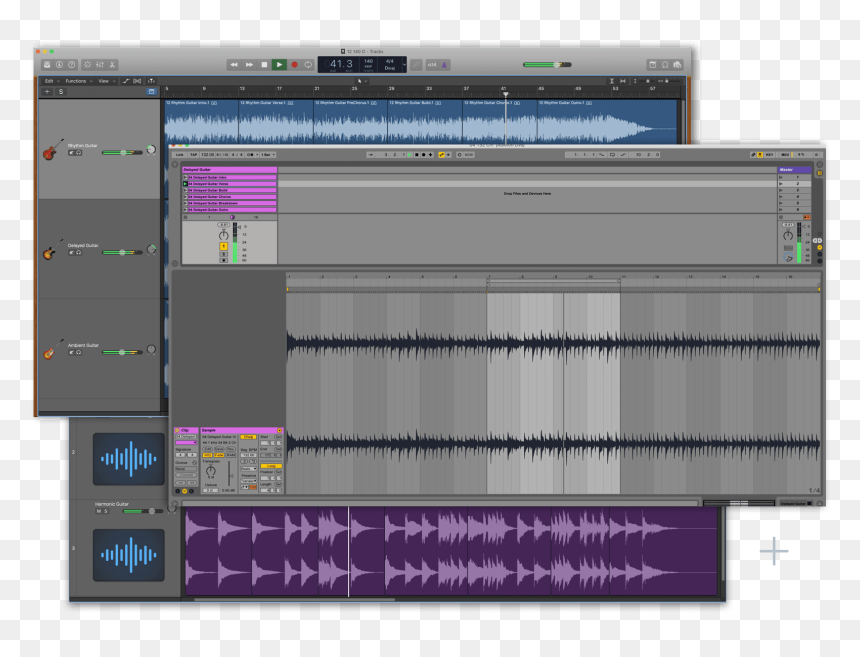Toggle the Loop button in clip view
This screenshot has width=860, height=657.
(x=271, y=466)
